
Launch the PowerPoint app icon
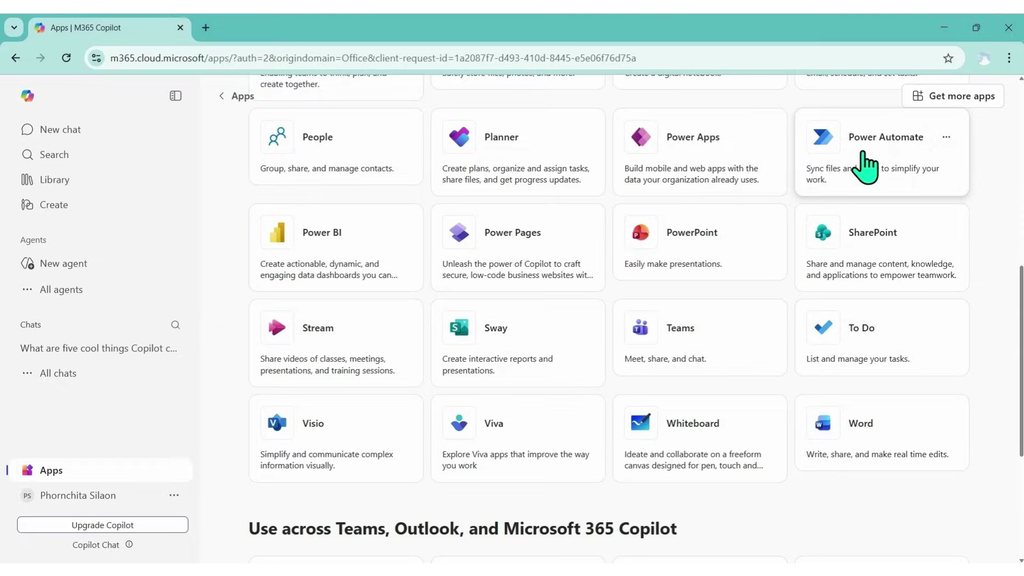(x=641, y=232)
